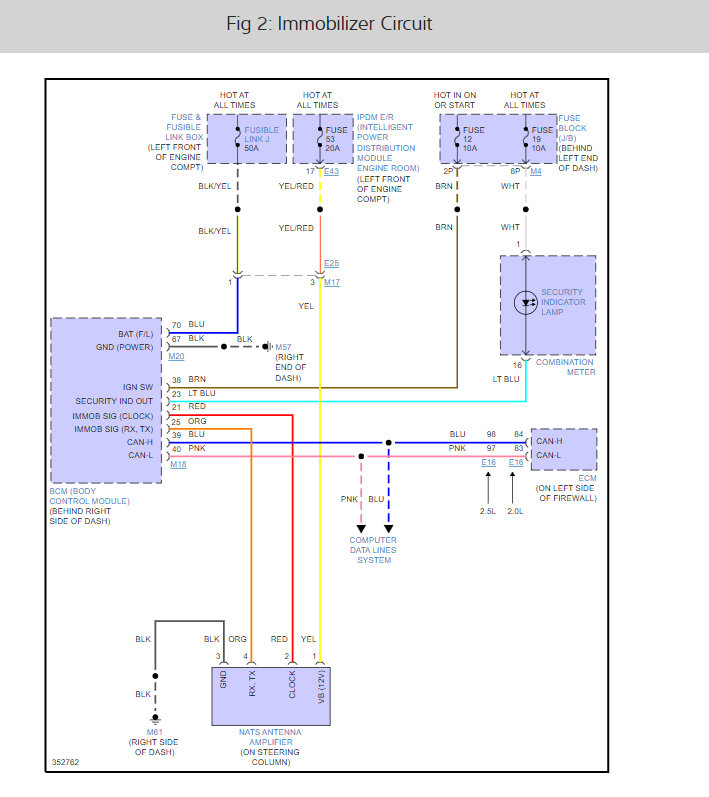Click the Computer Data Lines System label
This screenshot has width=709, height=797.
[373, 550]
